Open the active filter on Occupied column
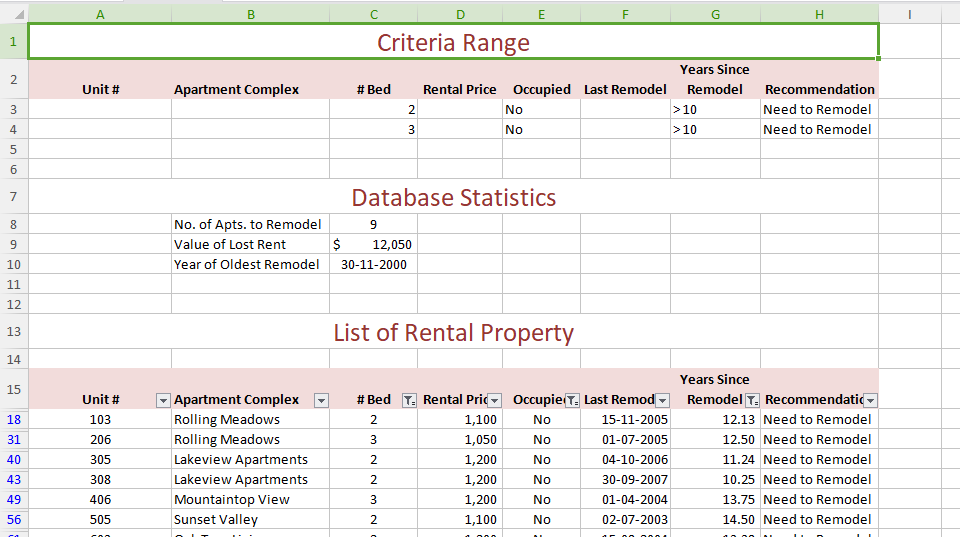 tap(571, 400)
